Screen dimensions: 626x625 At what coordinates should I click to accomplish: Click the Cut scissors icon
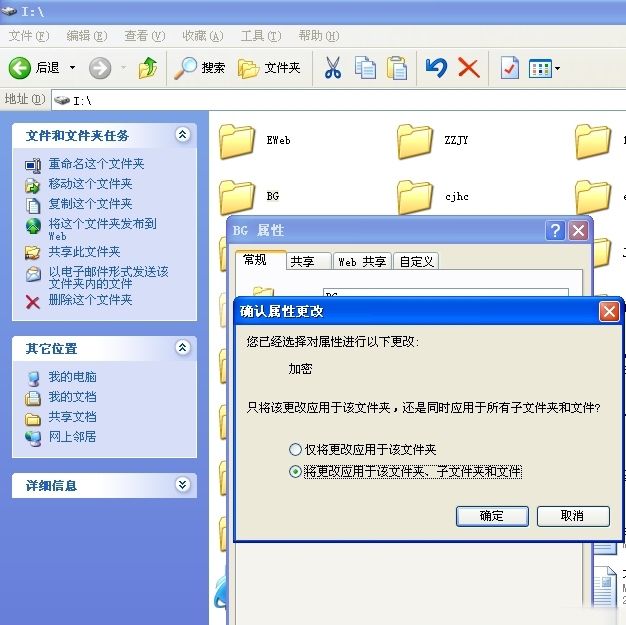click(x=333, y=68)
